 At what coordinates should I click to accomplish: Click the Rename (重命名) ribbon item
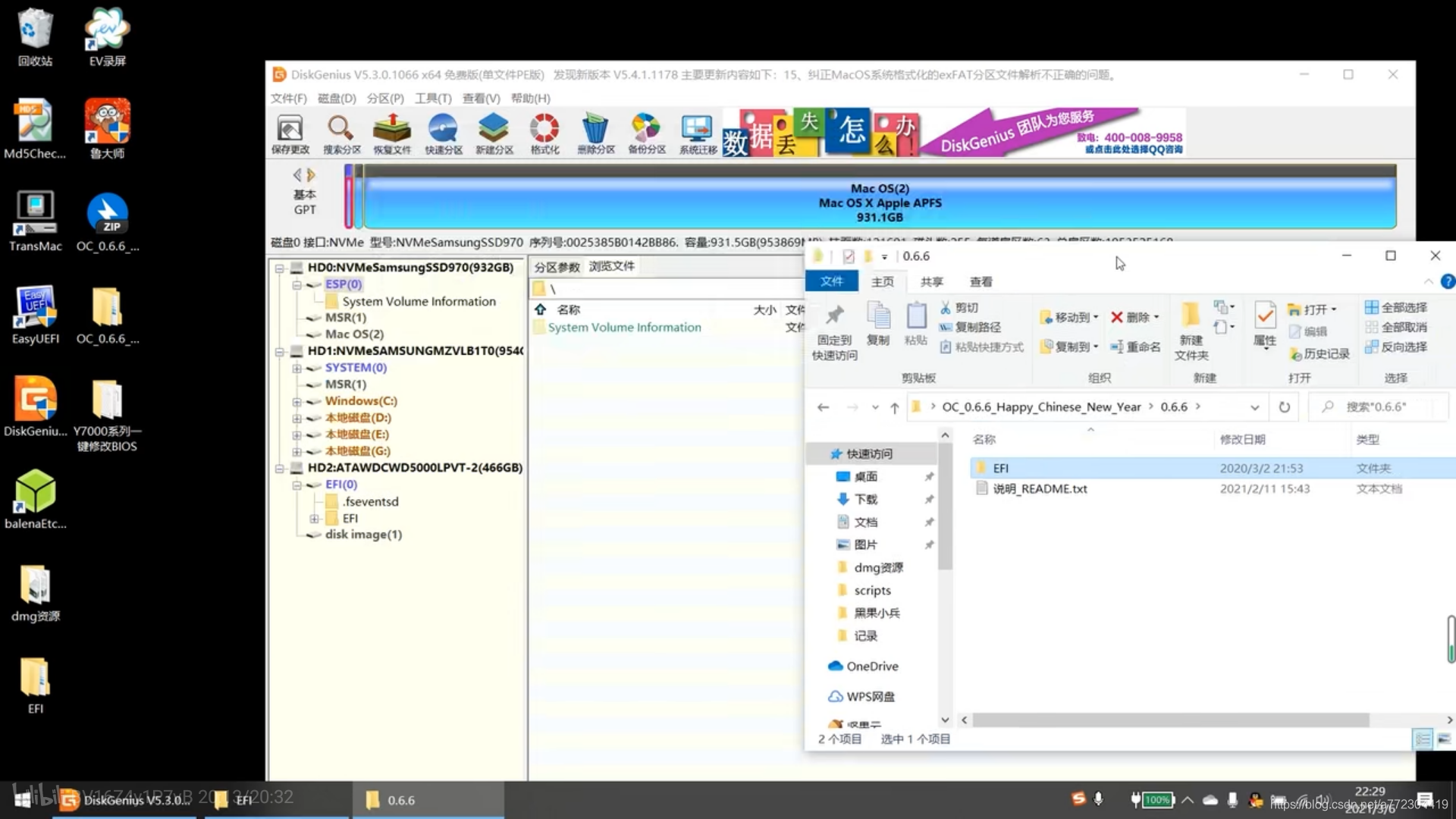point(1135,347)
